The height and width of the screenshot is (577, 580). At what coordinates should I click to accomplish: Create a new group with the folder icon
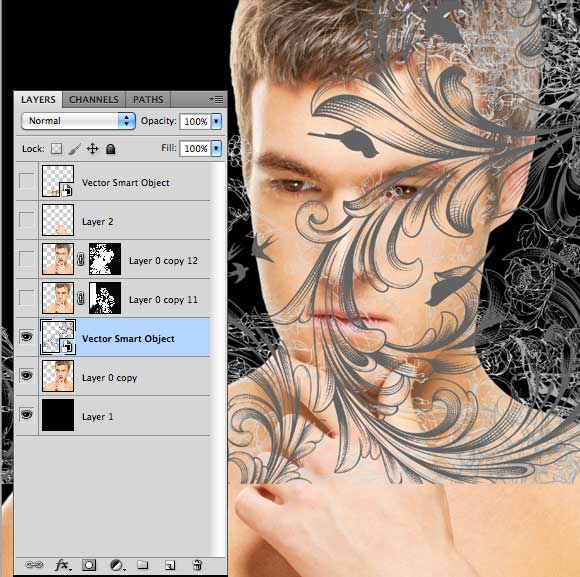[142, 564]
